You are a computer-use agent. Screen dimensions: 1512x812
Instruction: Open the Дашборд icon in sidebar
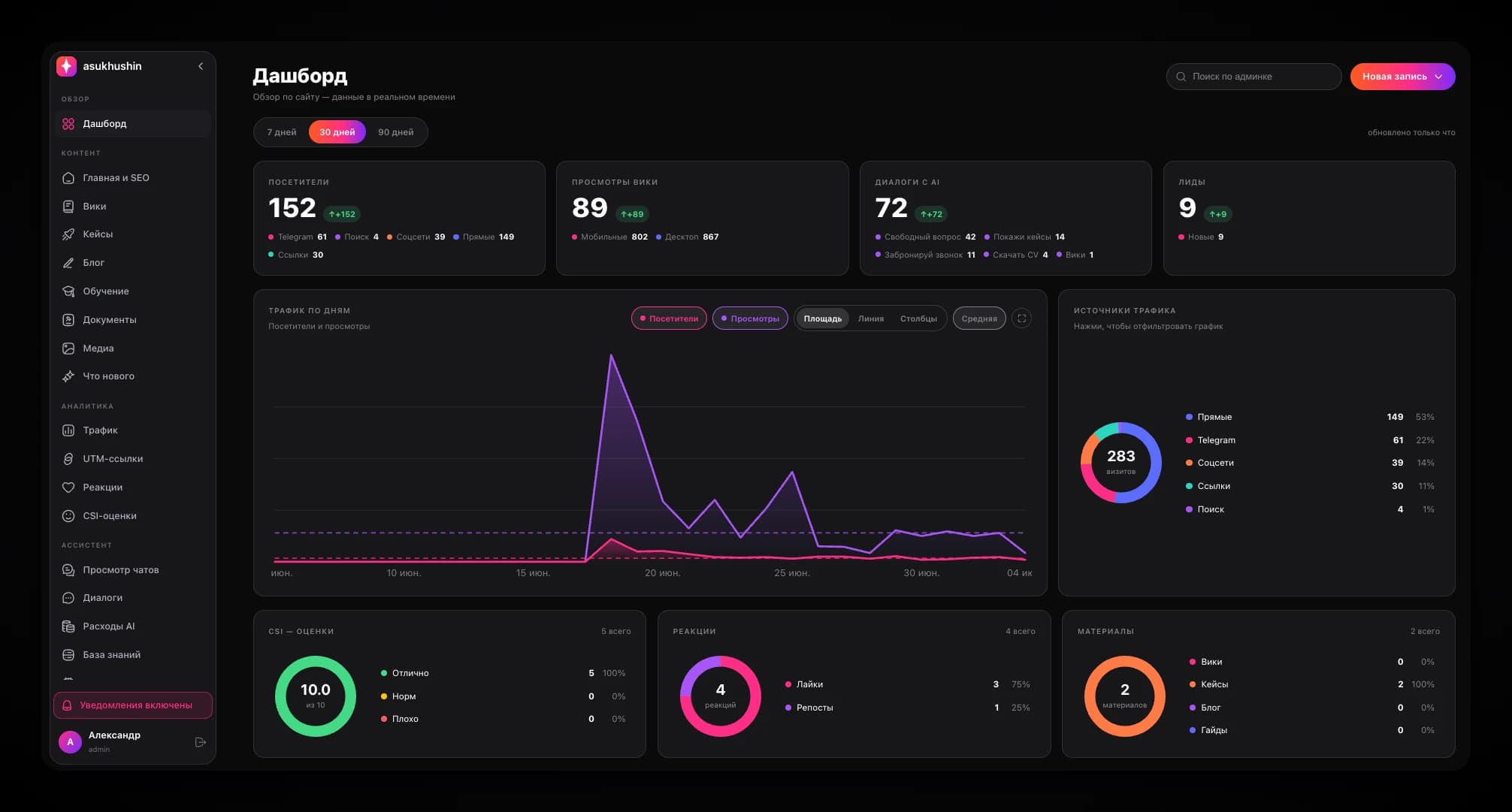[68, 124]
